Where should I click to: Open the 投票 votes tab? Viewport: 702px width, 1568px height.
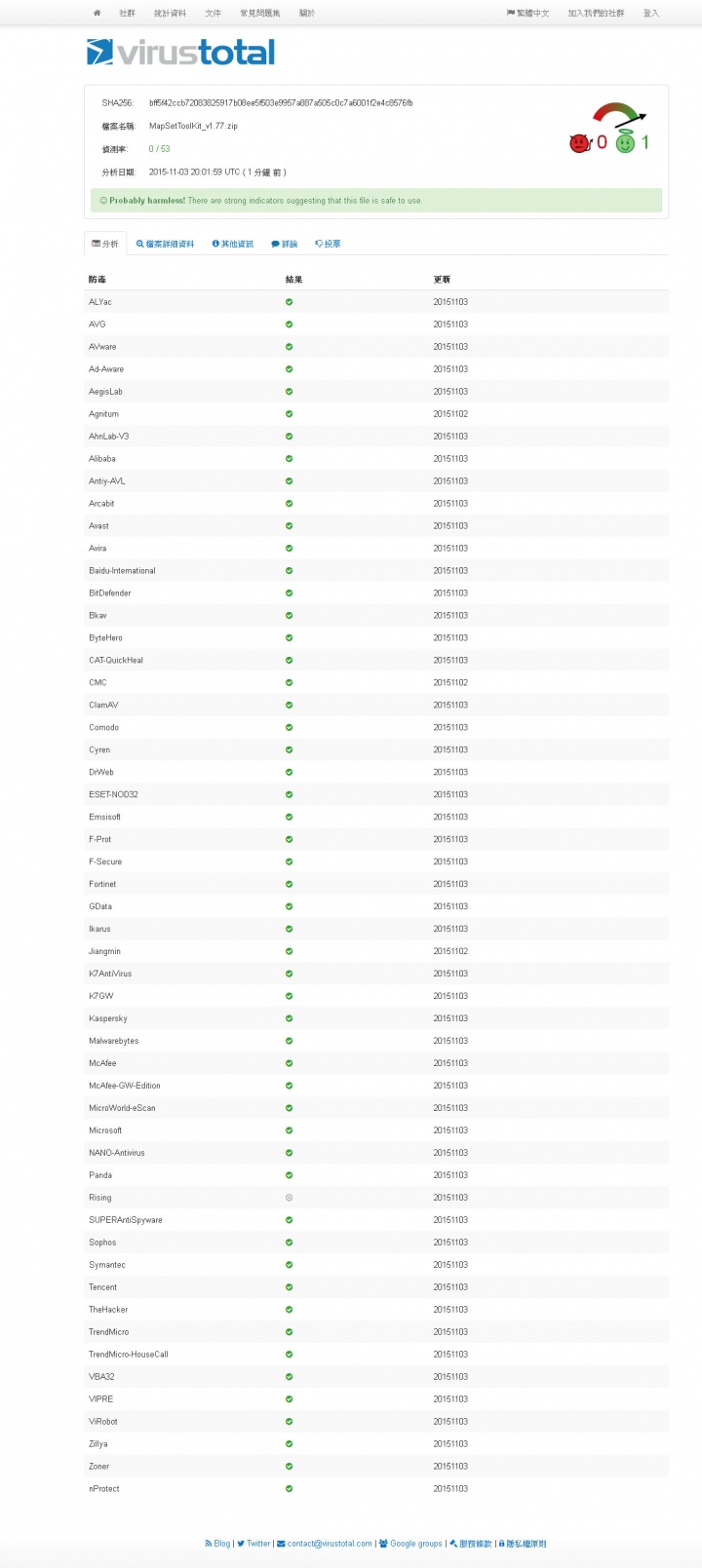click(328, 244)
